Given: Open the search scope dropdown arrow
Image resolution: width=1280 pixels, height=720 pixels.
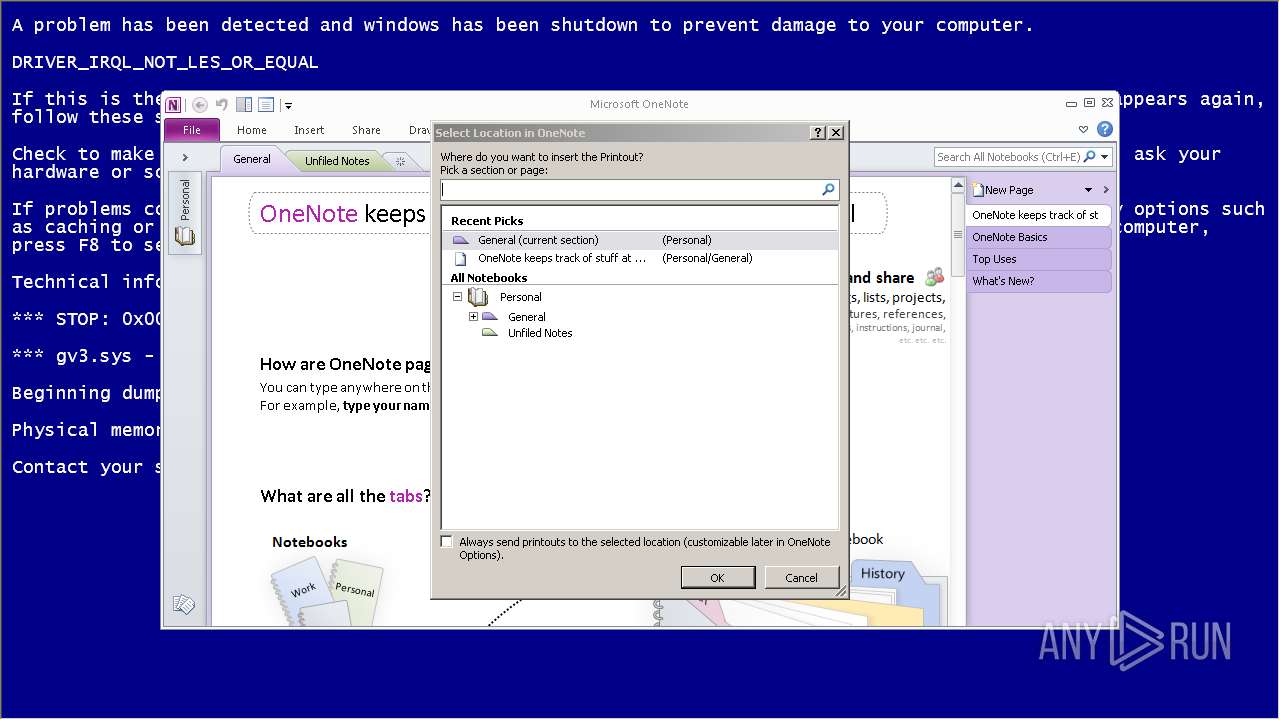Looking at the screenshot, I should pyautogui.click(x=1105, y=157).
